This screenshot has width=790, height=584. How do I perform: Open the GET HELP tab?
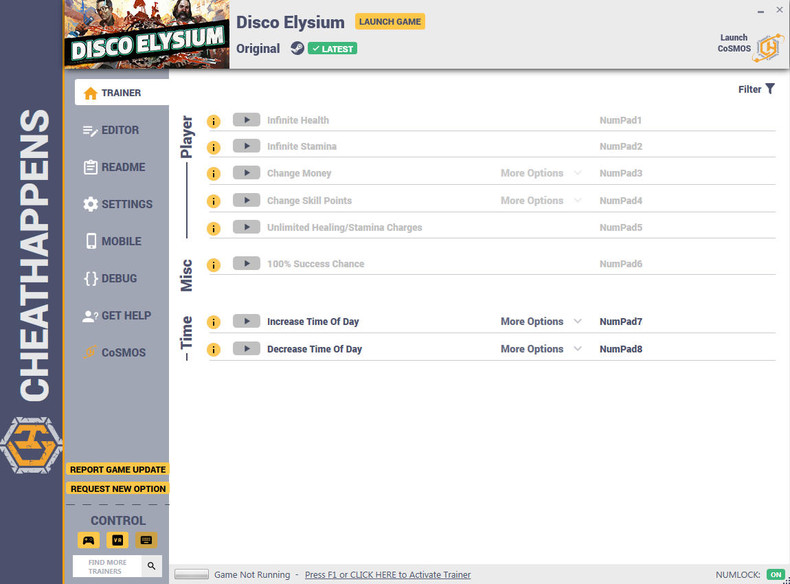point(117,316)
